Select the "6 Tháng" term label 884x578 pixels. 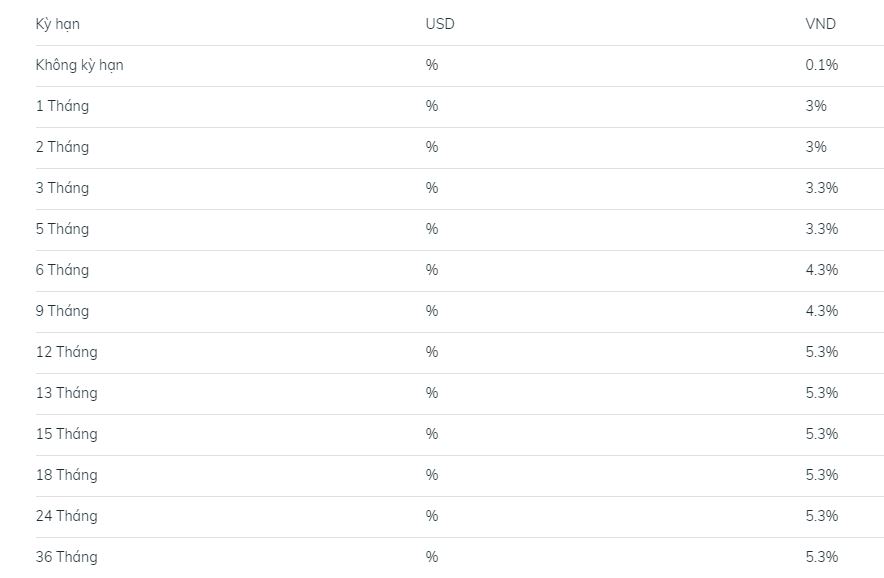tap(62, 270)
